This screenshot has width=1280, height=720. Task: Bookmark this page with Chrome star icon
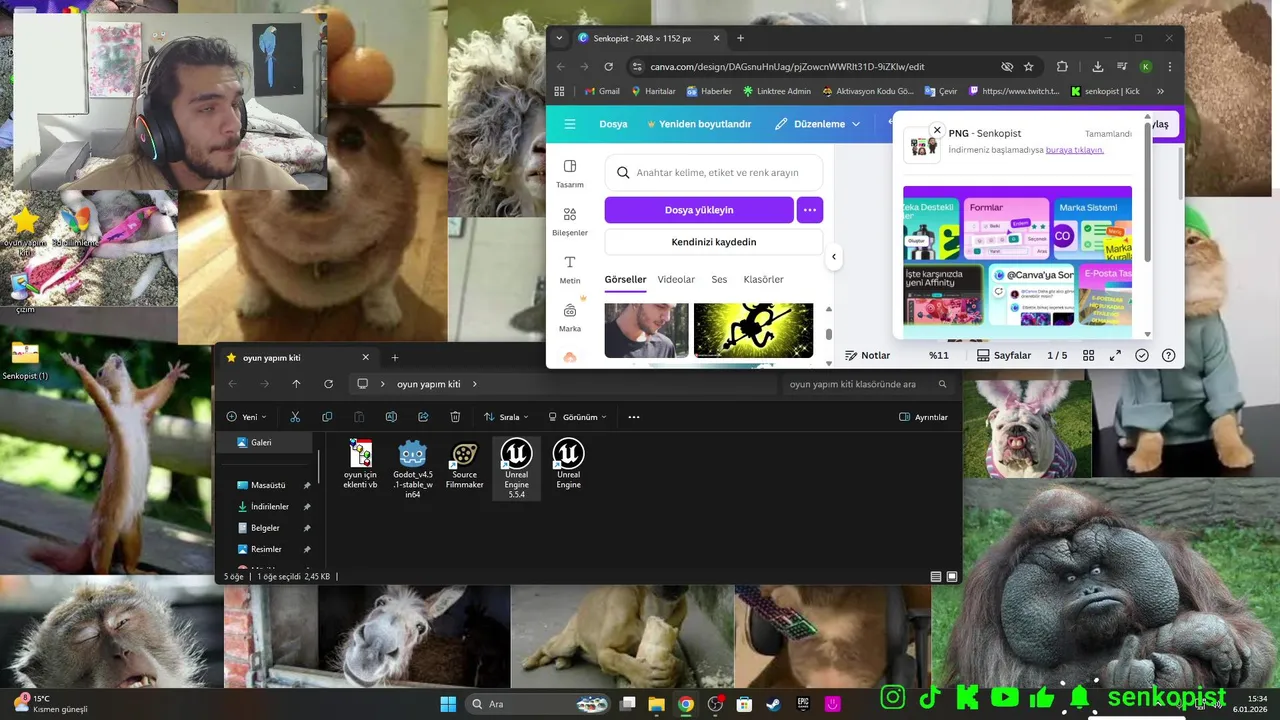1029,67
